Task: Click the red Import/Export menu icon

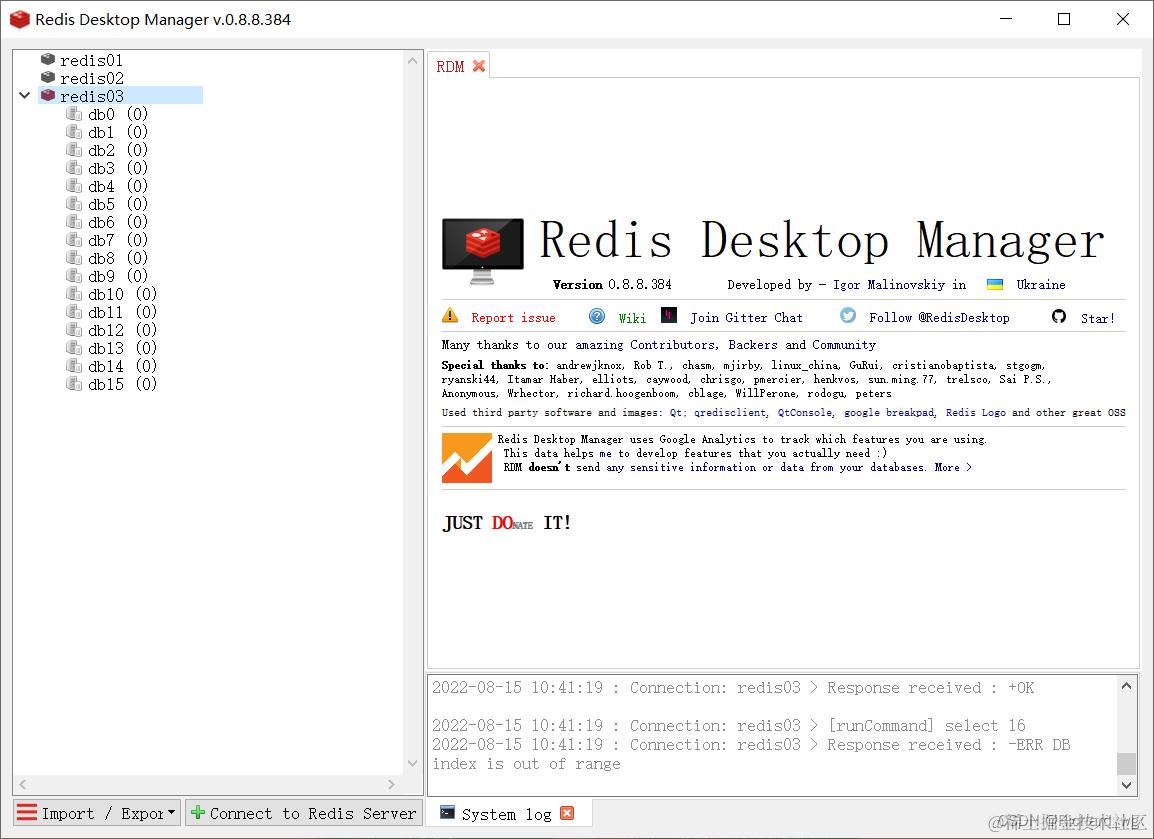Action: [26, 813]
